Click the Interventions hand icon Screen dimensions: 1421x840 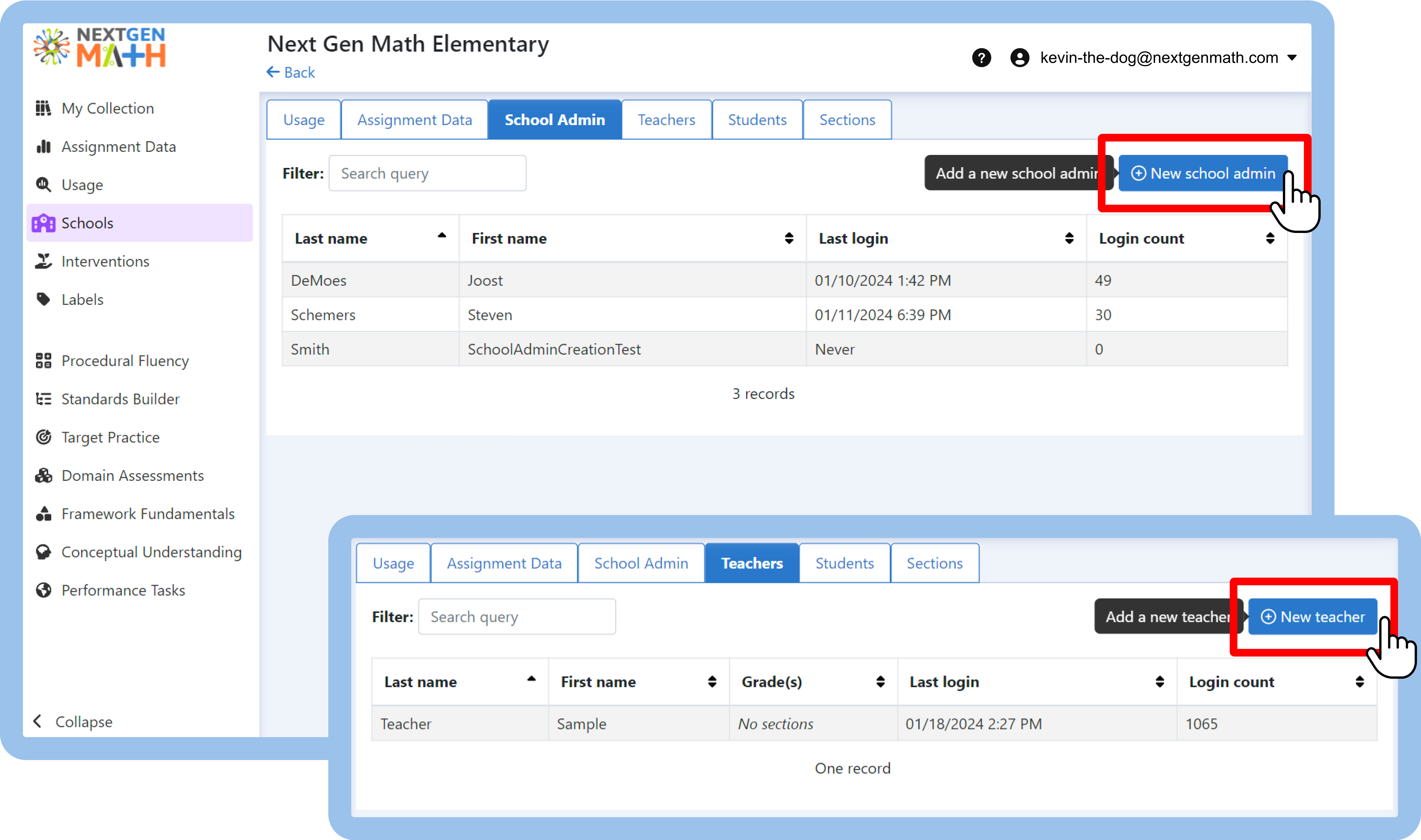[x=43, y=261]
